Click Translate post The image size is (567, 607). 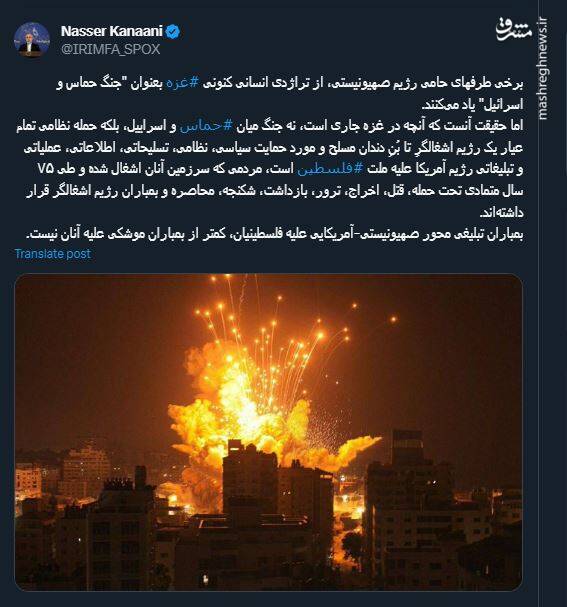tap(53, 254)
